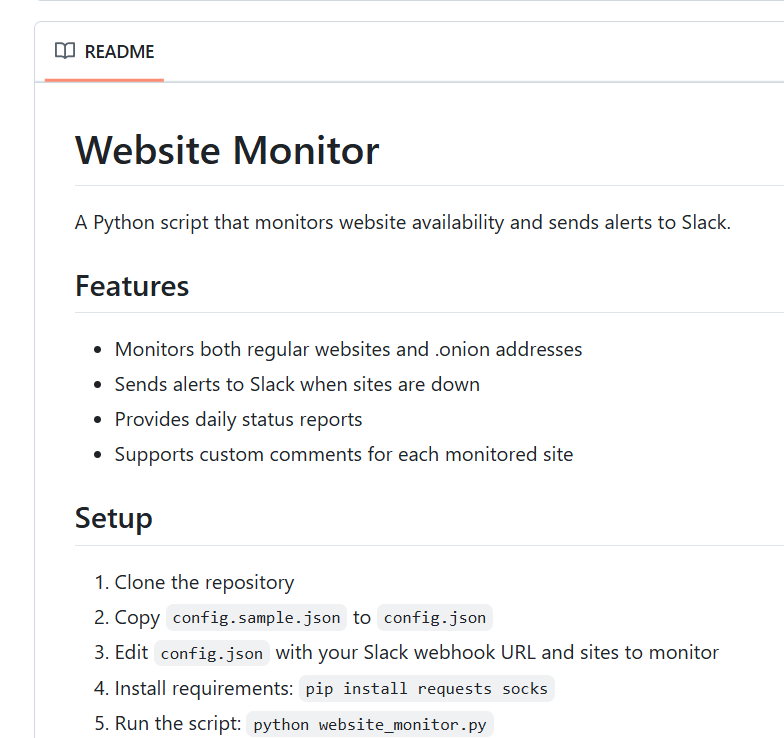Screen dimensions: 784x738
Task: Click the python website_monitor.py command
Action: tap(370, 724)
